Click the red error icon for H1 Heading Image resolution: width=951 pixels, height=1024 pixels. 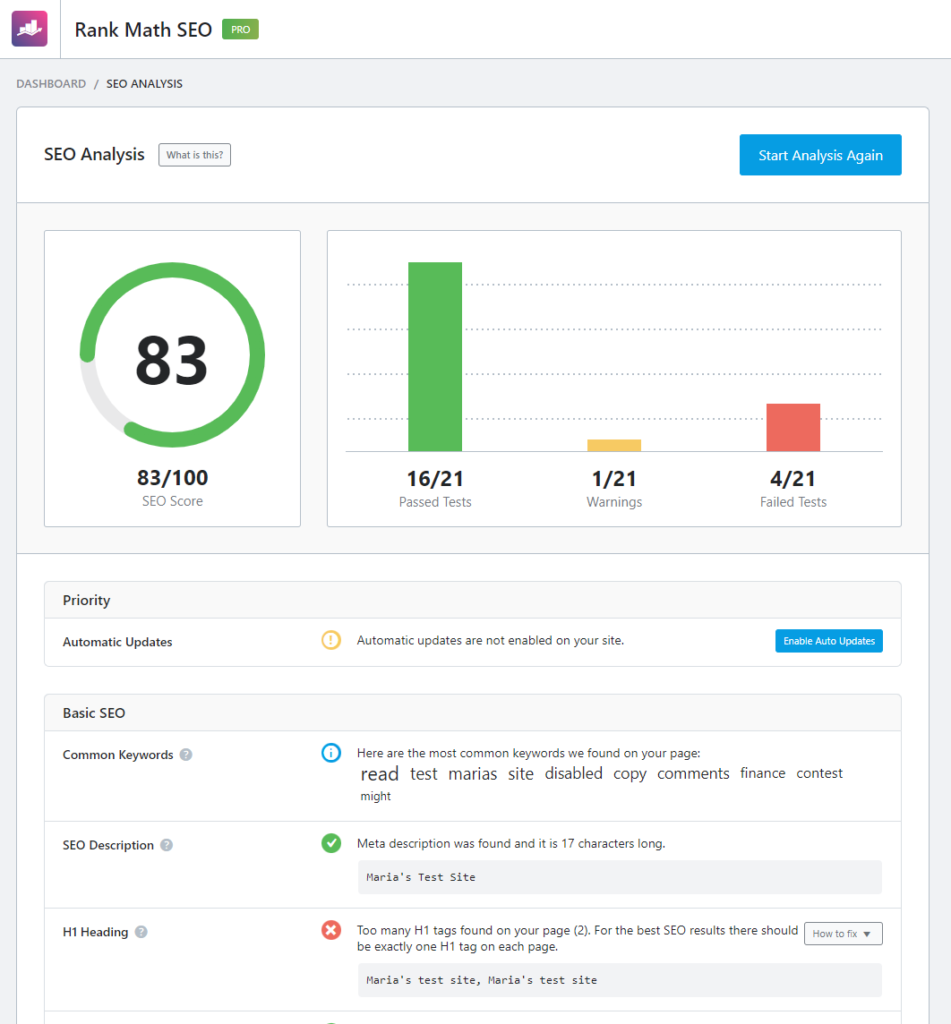[330, 930]
